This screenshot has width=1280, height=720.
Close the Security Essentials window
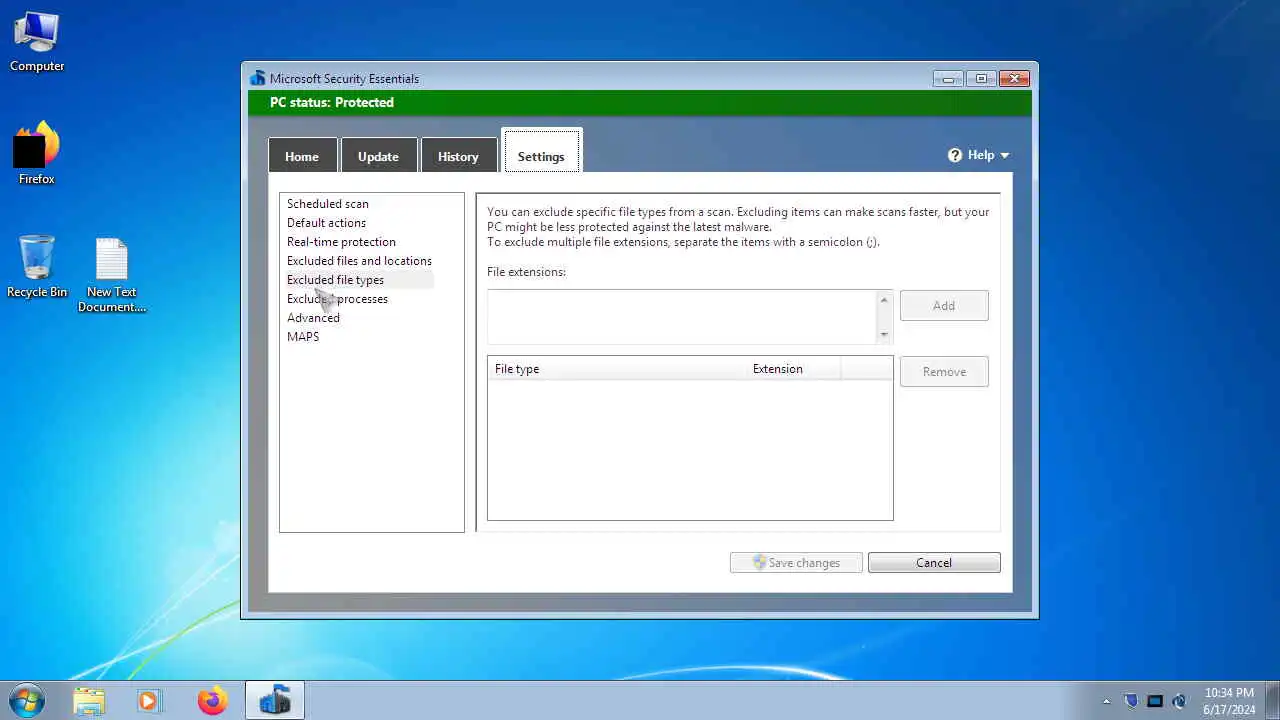[1014, 79]
